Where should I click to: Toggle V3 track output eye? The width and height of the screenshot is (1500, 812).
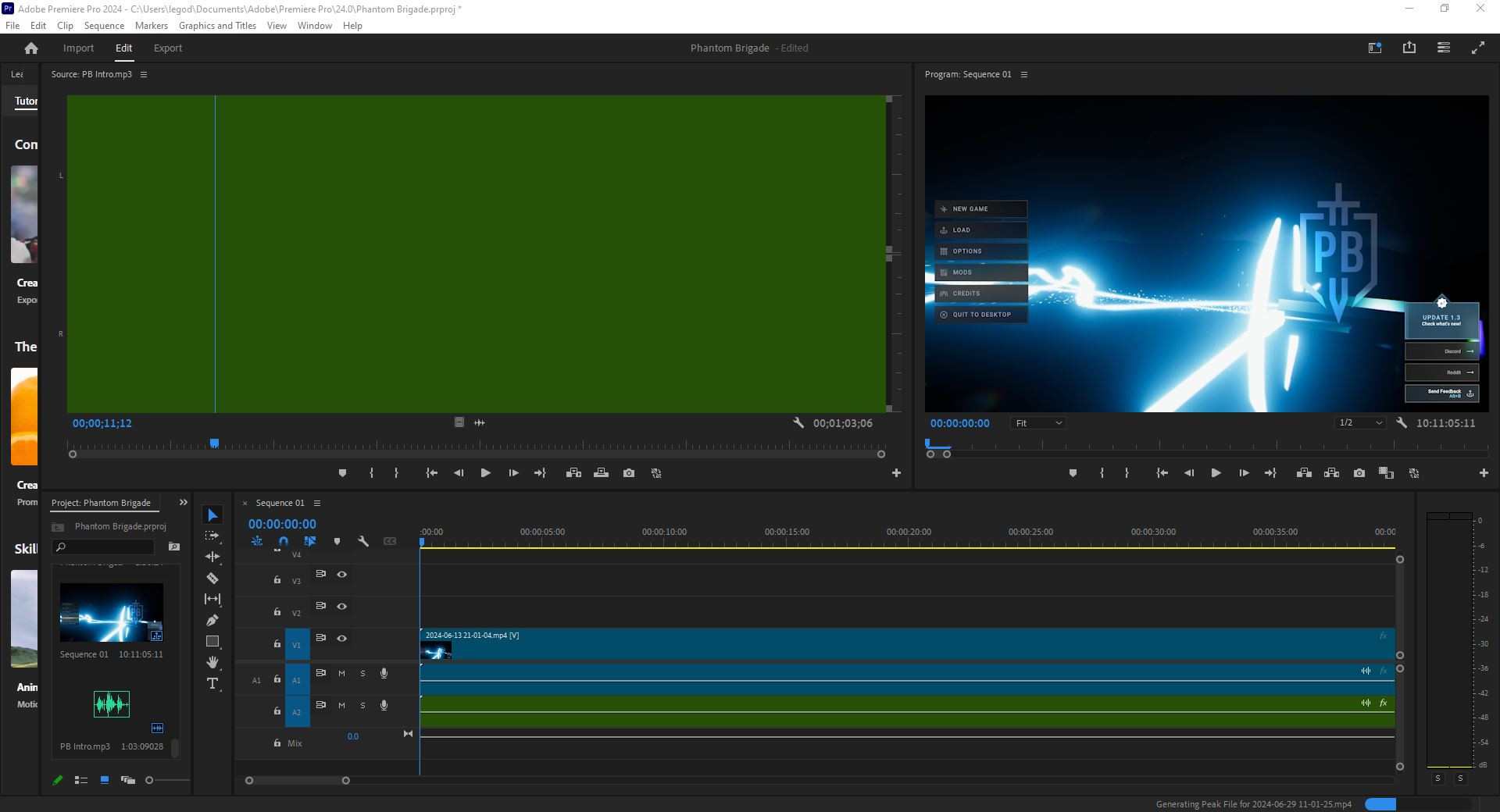click(341, 574)
